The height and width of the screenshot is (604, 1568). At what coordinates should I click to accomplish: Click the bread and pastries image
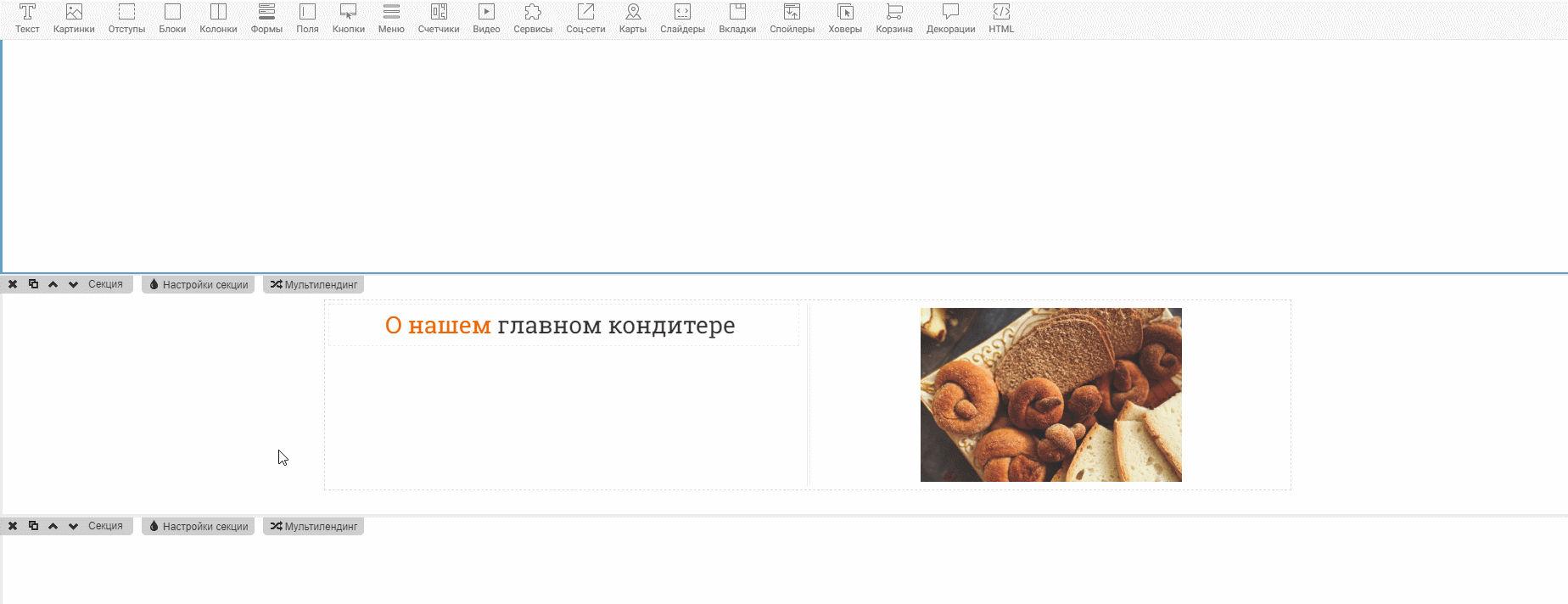point(1050,394)
